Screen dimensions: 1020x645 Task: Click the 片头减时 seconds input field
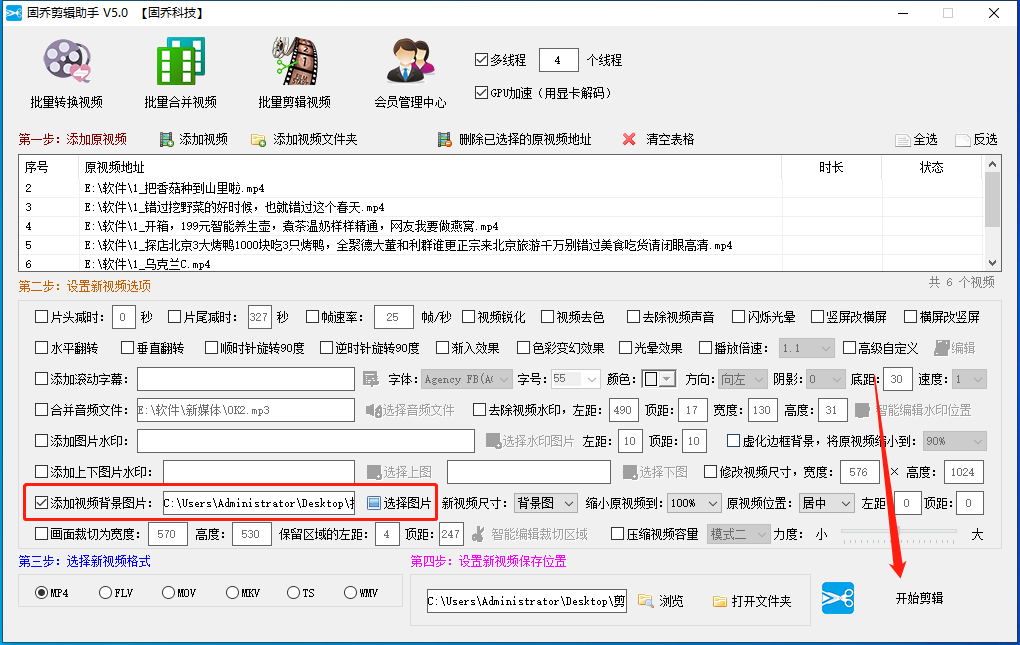[x=124, y=318]
